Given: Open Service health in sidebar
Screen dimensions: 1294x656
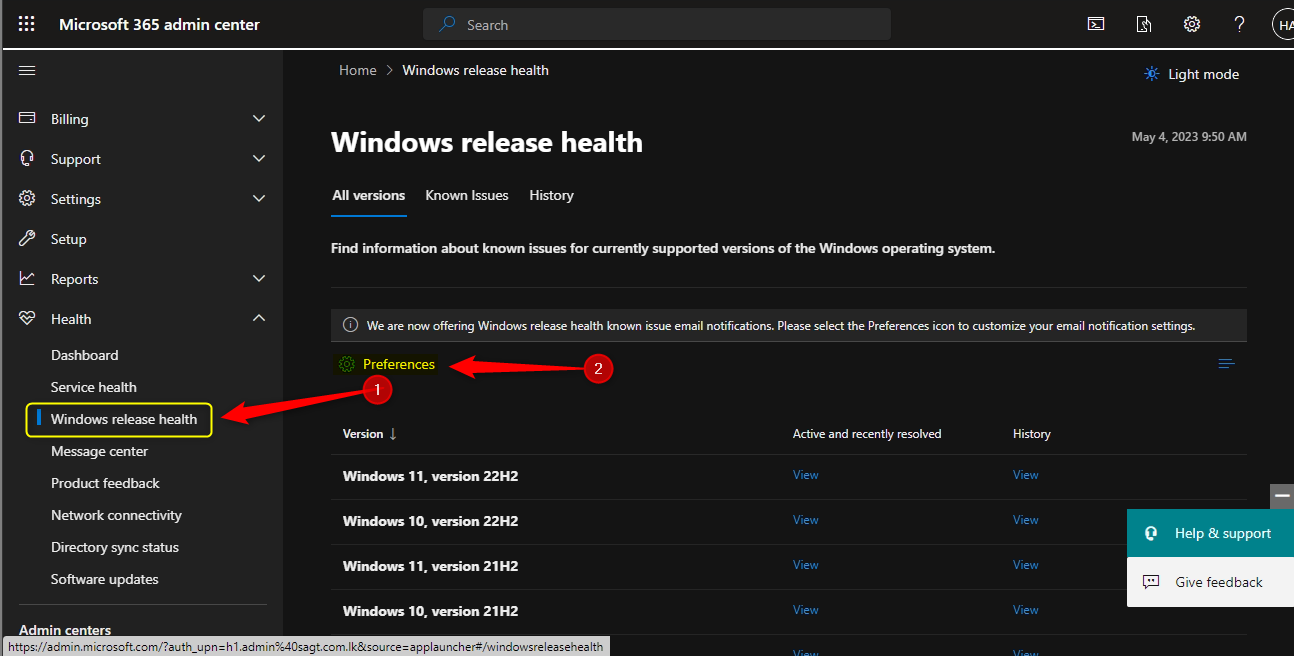Looking at the screenshot, I should pyautogui.click(x=94, y=387).
